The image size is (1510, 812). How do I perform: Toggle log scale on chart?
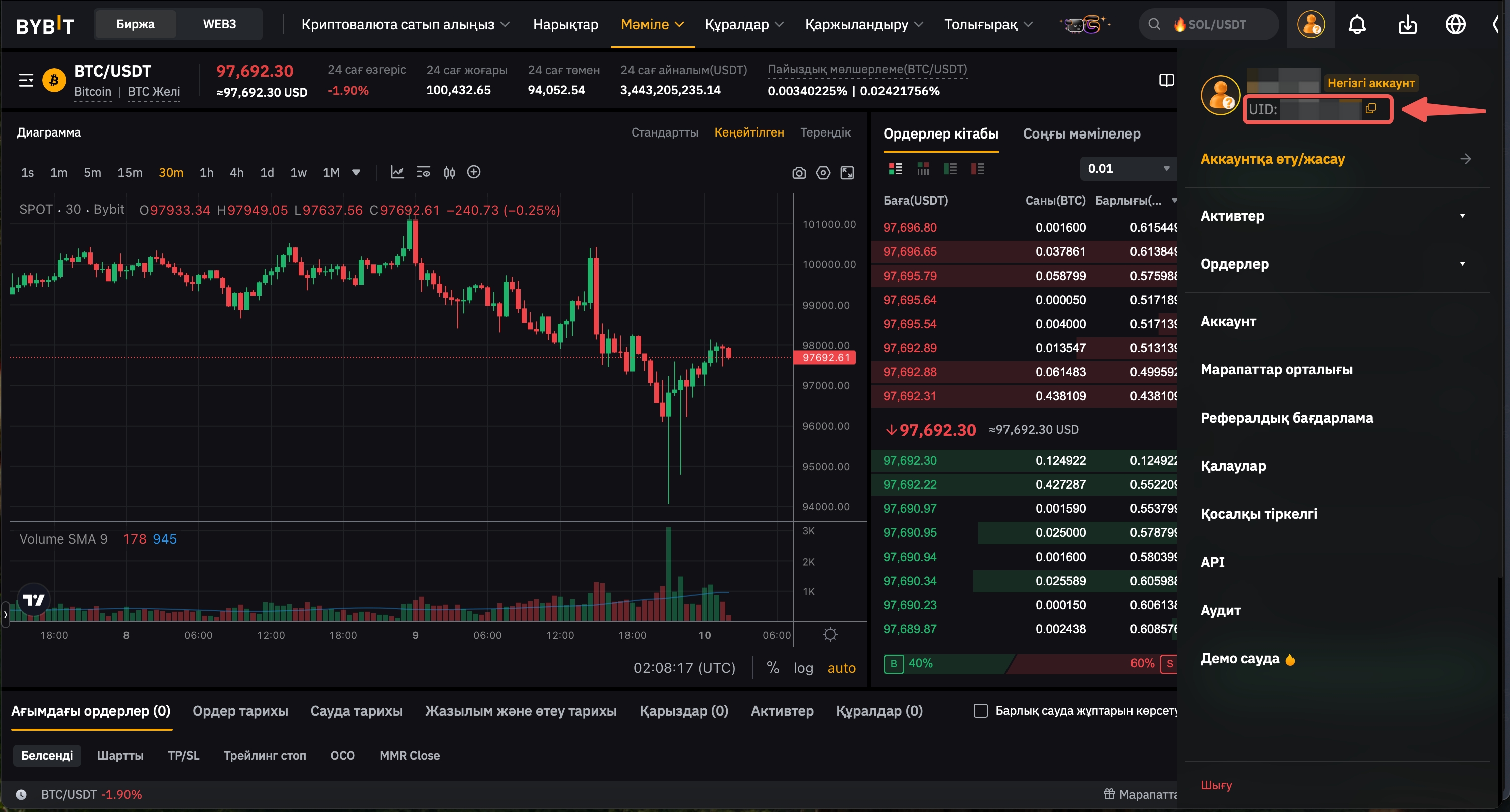tap(803, 668)
